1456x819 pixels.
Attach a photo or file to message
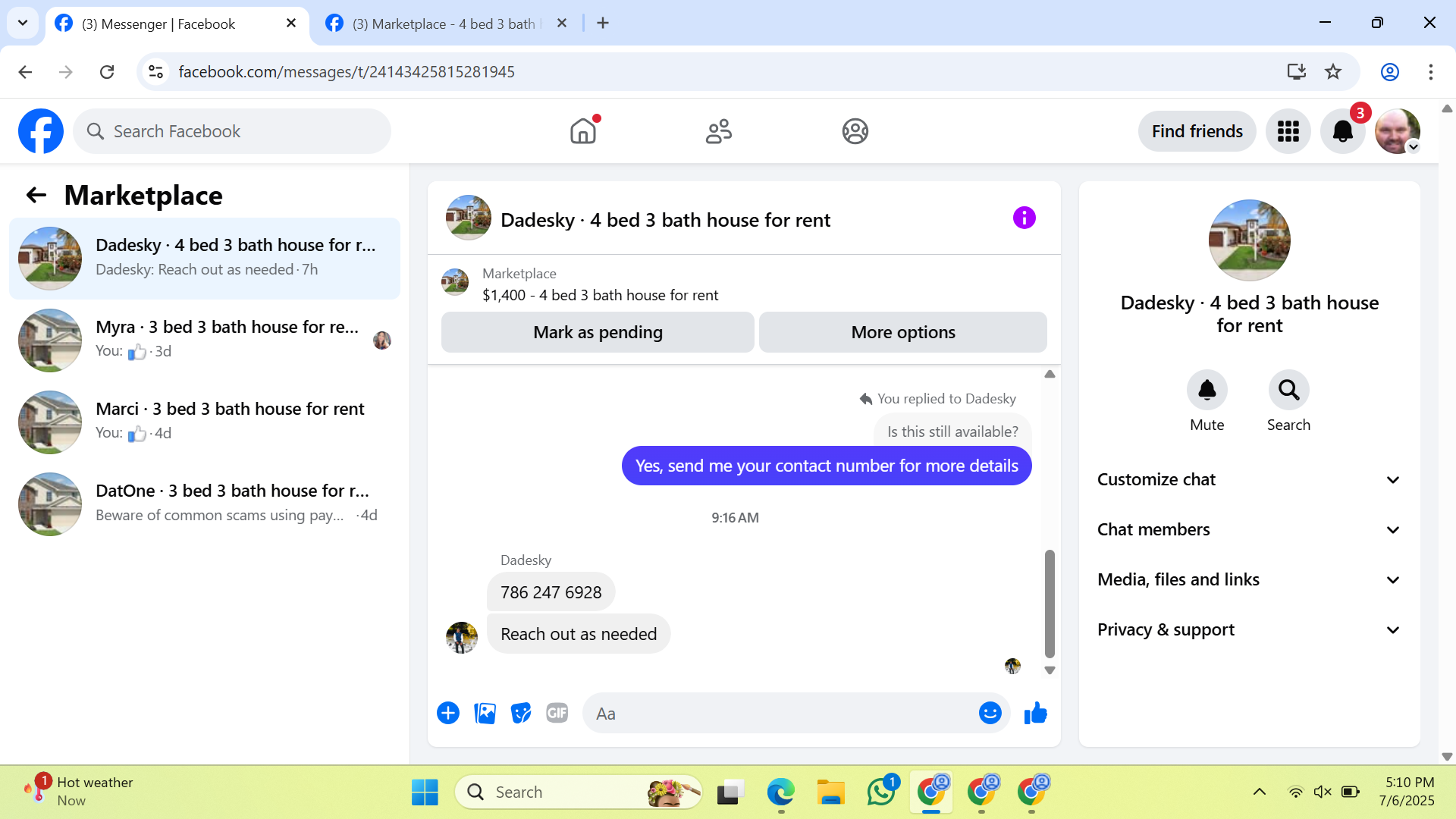pos(485,713)
